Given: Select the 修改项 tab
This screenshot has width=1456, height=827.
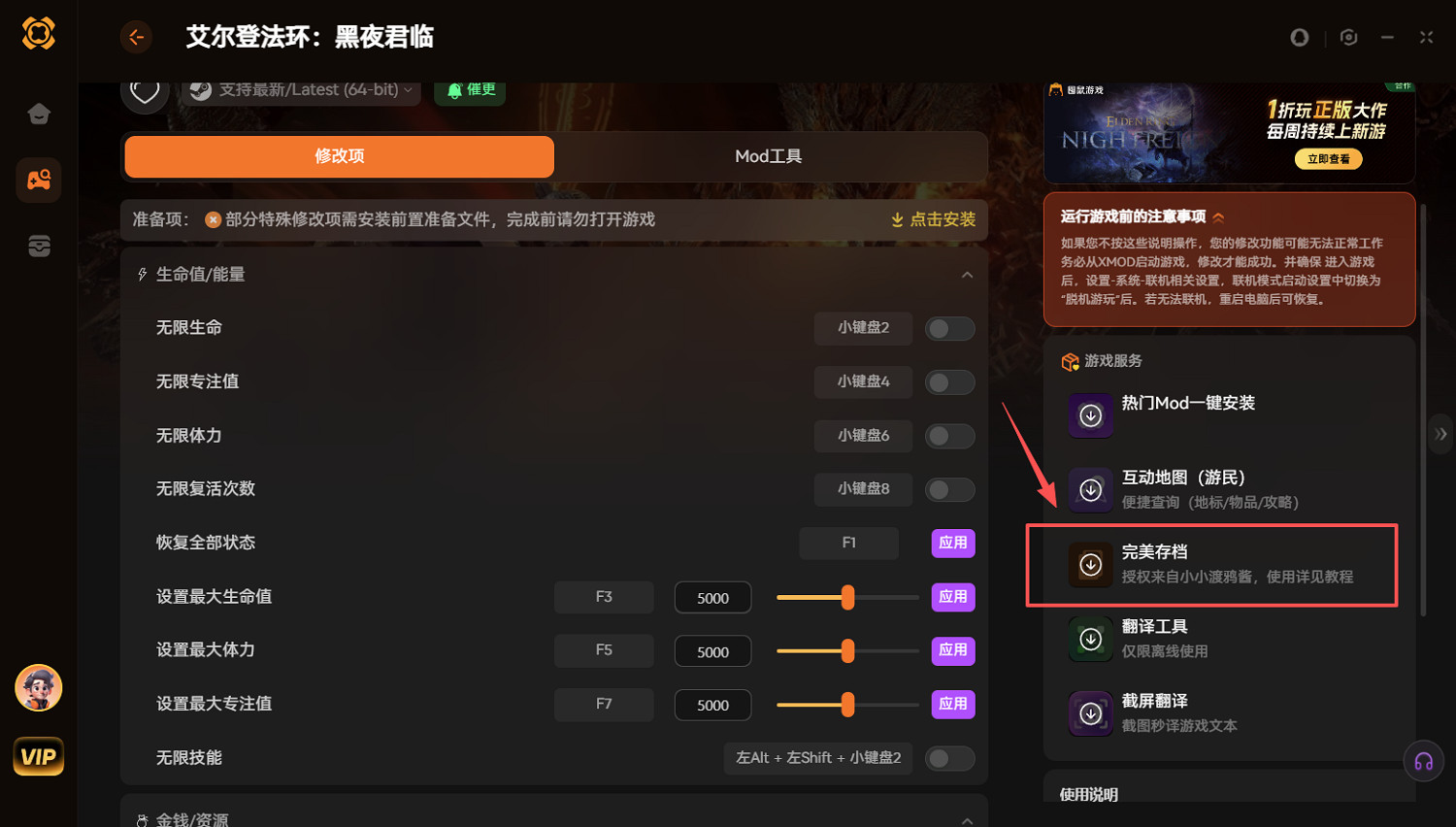Looking at the screenshot, I should [338, 155].
